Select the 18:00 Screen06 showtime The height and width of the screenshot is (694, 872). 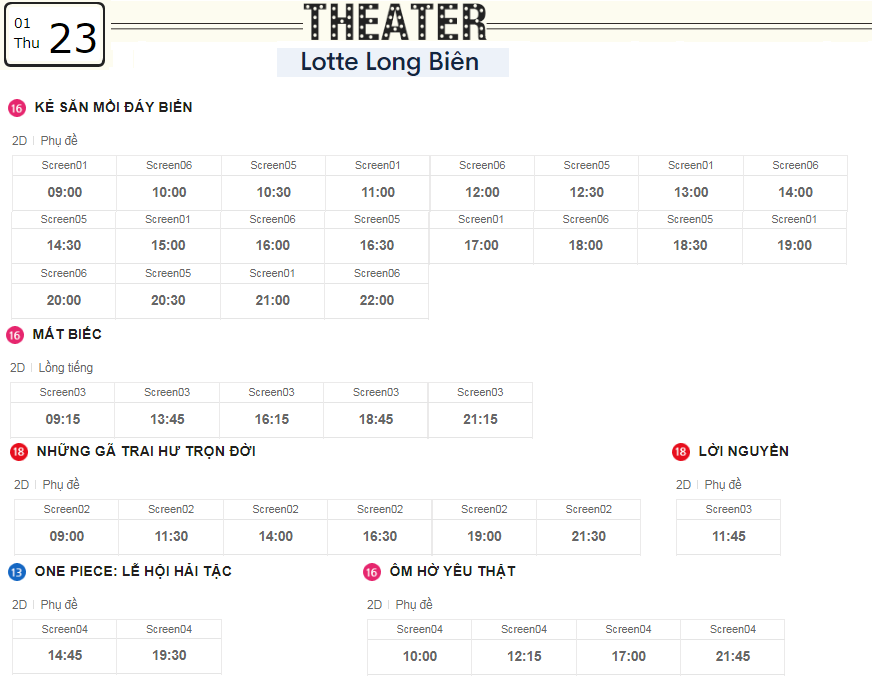[586, 237]
